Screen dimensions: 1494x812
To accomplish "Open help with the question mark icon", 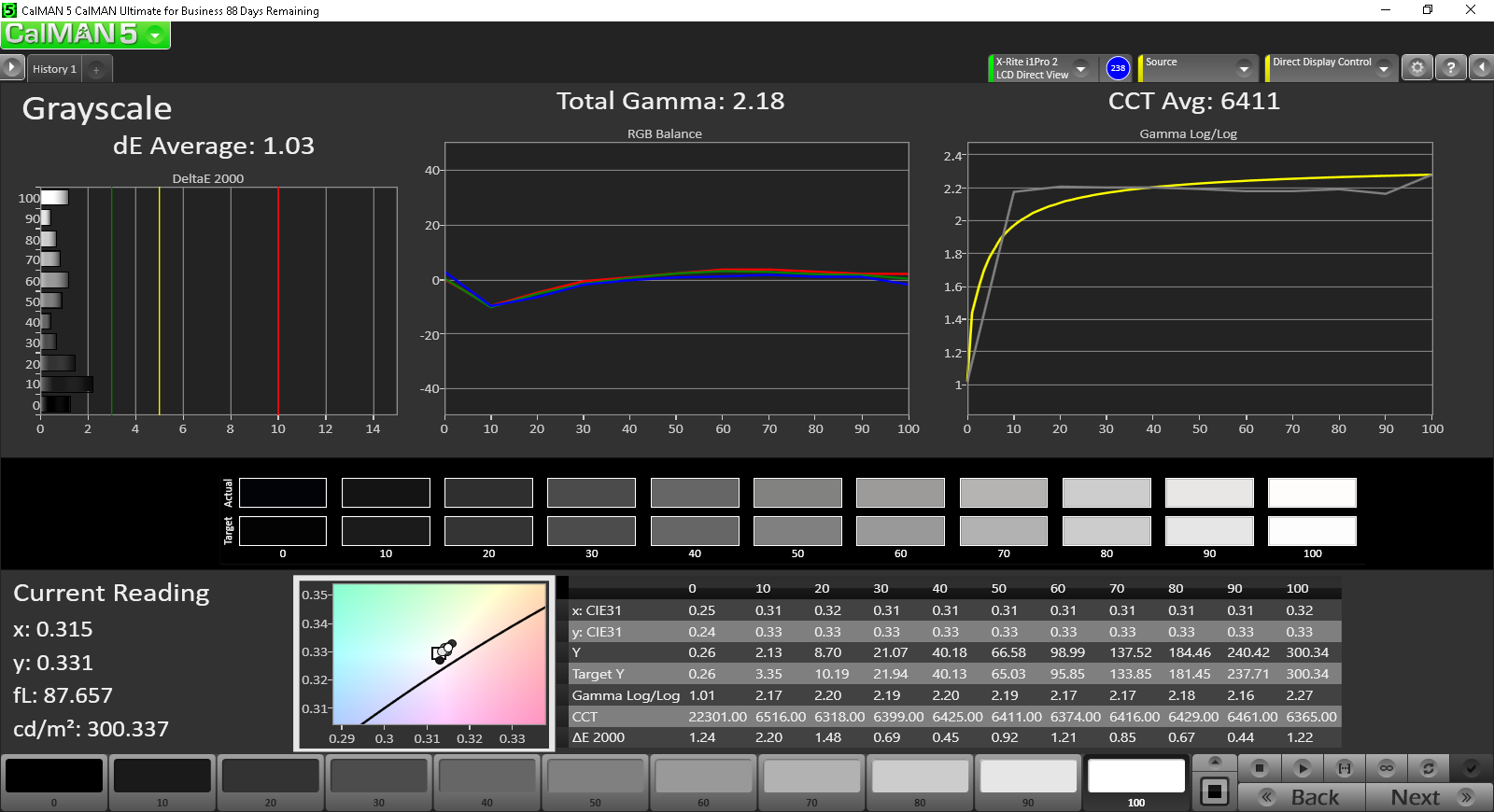I will click(1450, 67).
